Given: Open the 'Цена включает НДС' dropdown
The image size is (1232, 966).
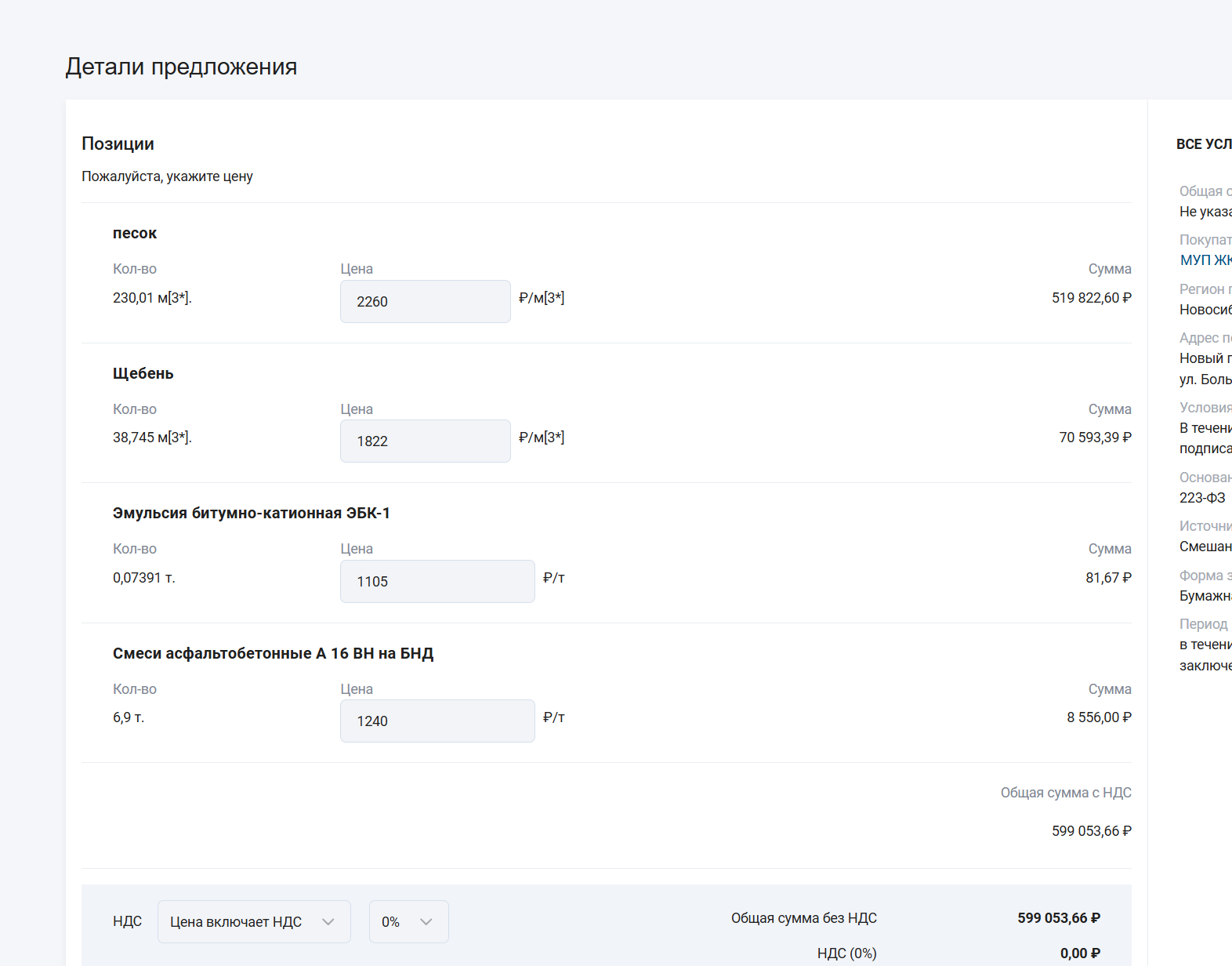Looking at the screenshot, I should (x=254, y=921).
